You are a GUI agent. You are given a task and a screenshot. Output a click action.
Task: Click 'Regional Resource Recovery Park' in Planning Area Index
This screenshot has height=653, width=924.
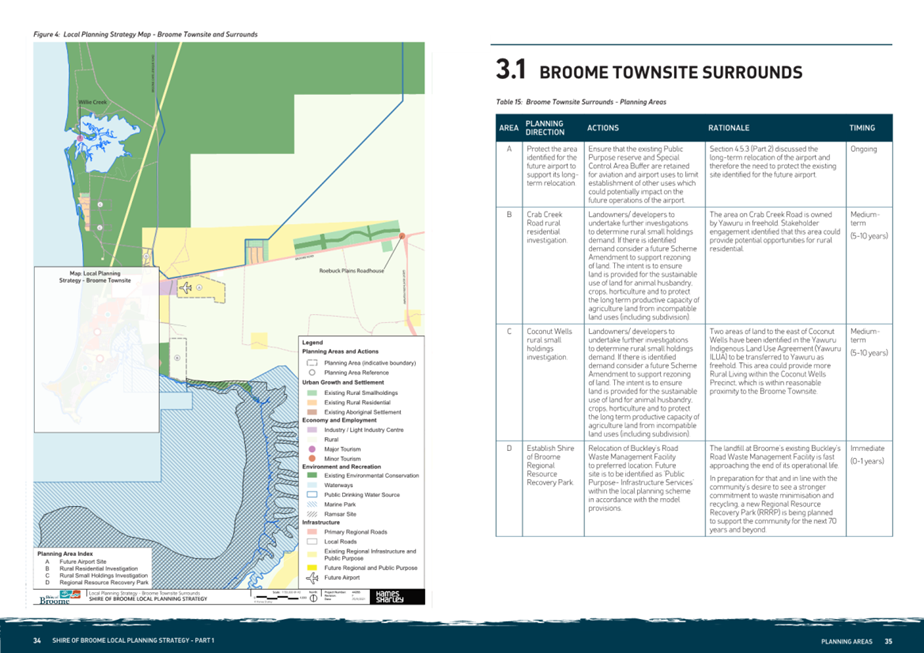click(104, 582)
